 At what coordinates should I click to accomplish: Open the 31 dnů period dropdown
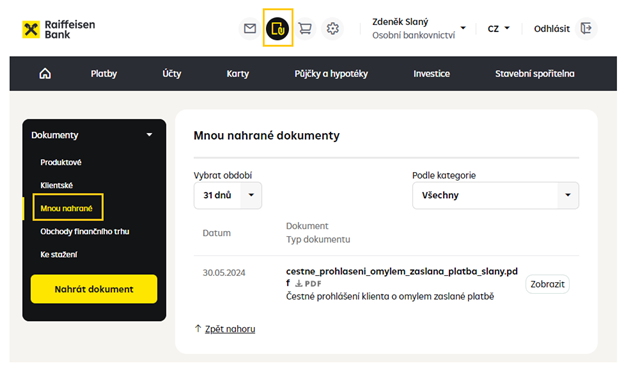pyautogui.click(x=228, y=195)
